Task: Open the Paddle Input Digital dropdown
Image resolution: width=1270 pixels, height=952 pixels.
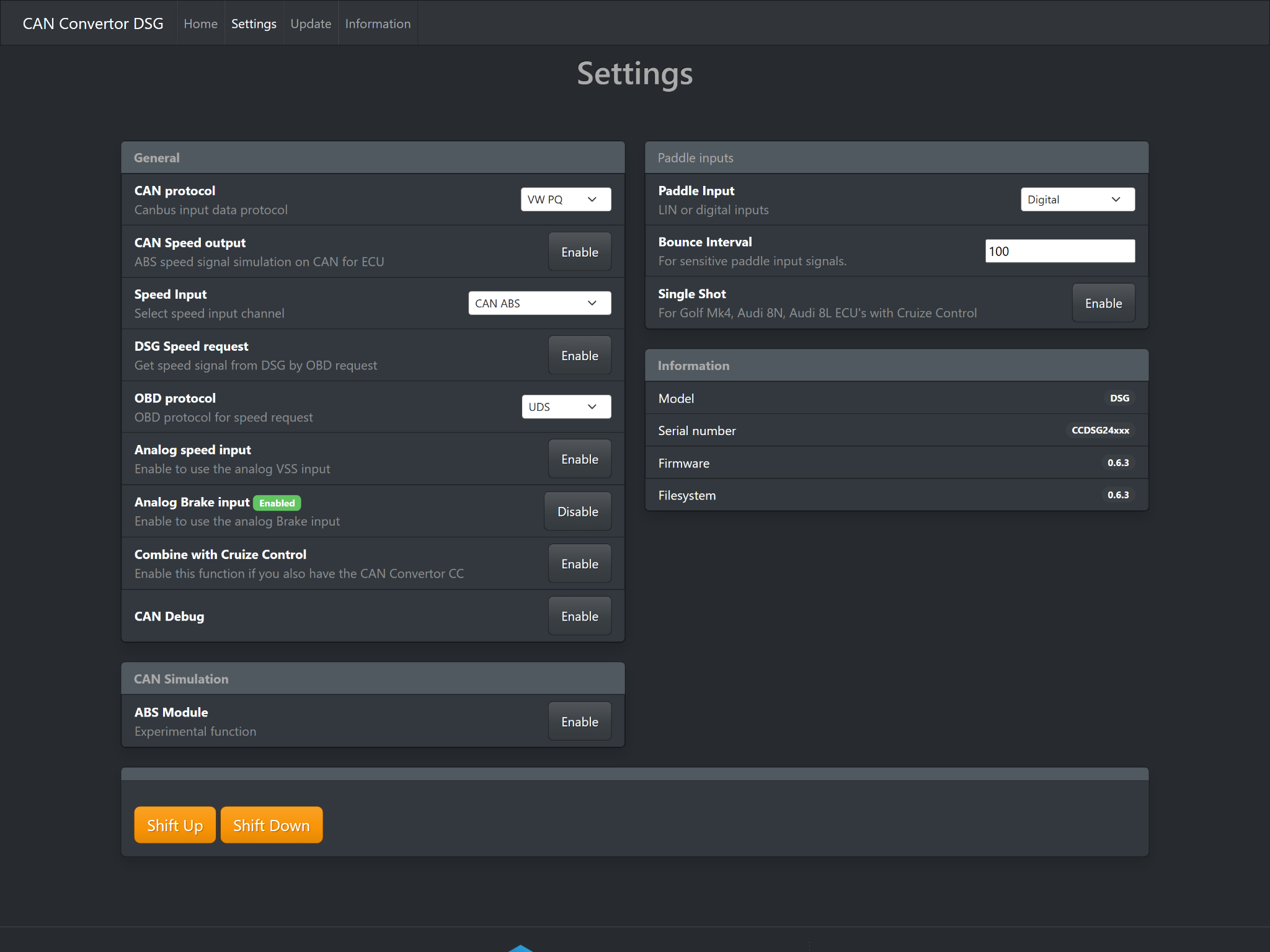Action: coord(1078,200)
